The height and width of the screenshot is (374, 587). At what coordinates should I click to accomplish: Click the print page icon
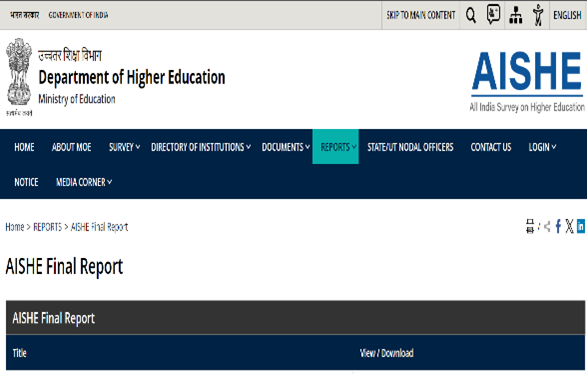point(530,226)
